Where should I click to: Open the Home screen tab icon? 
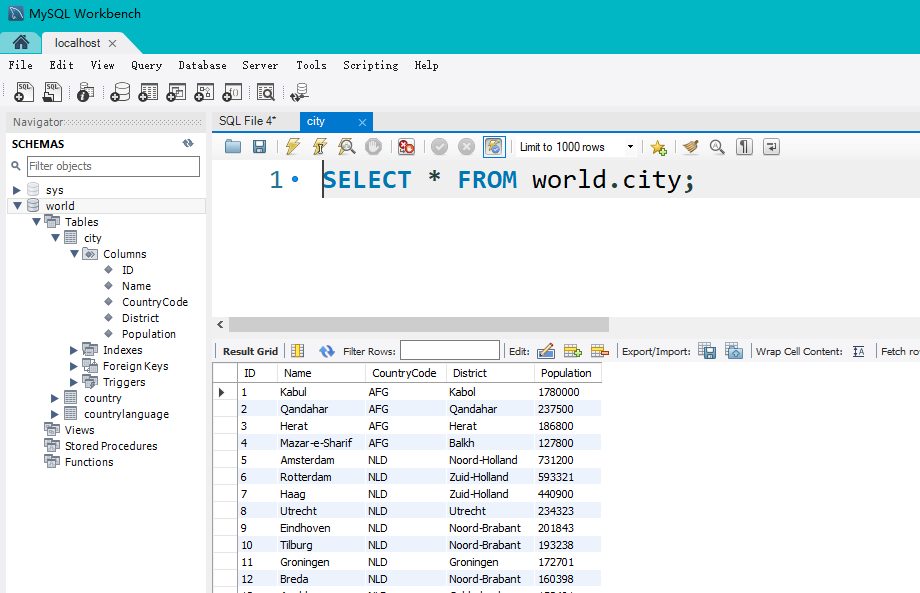pyautogui.click(x=21, y=43)
